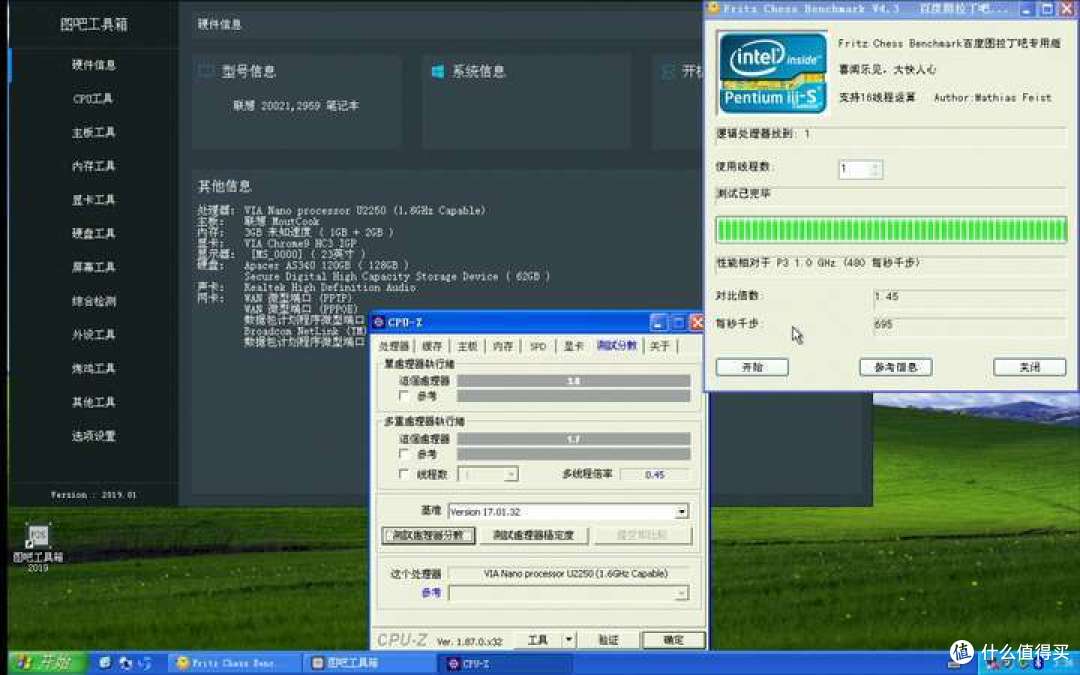Switch to the 显卡 tab in CPU-Z
This screenshot has height=675, width=1080.
coord(574,346)
